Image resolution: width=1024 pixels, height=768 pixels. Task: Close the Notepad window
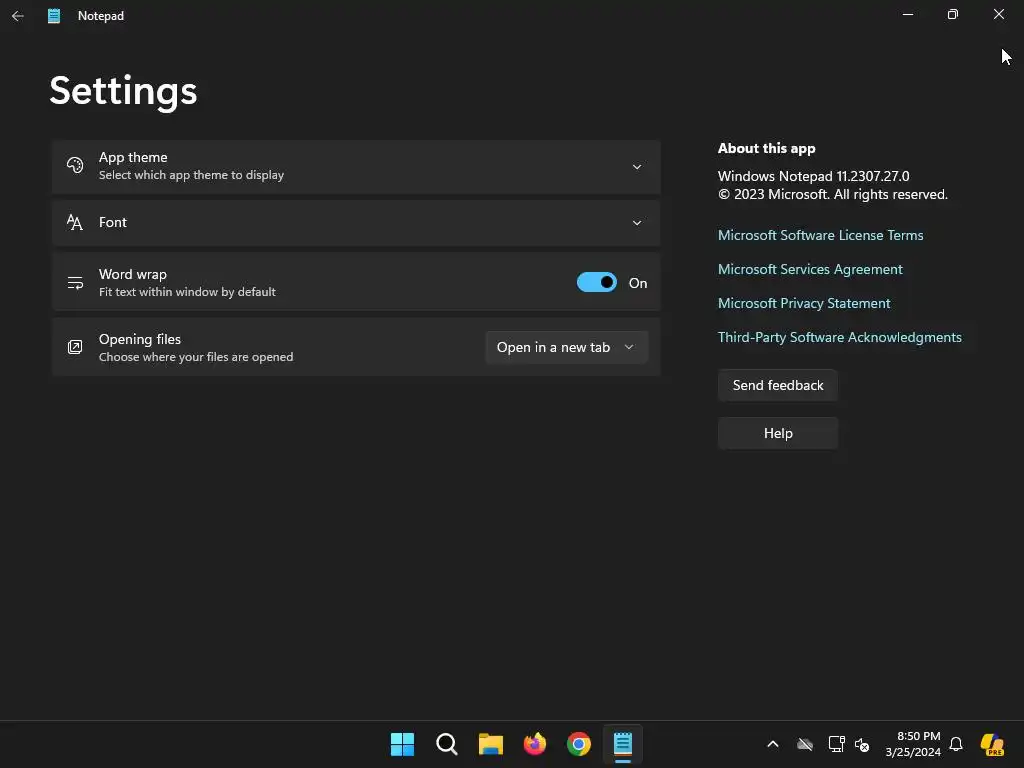(x=999, y=14)
